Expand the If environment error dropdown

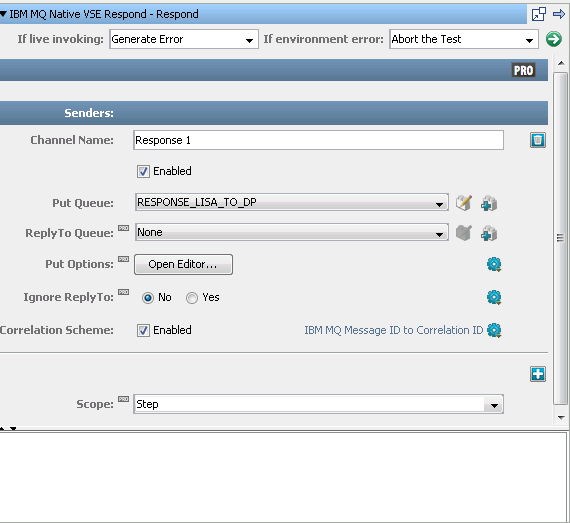tap(463, 39)
